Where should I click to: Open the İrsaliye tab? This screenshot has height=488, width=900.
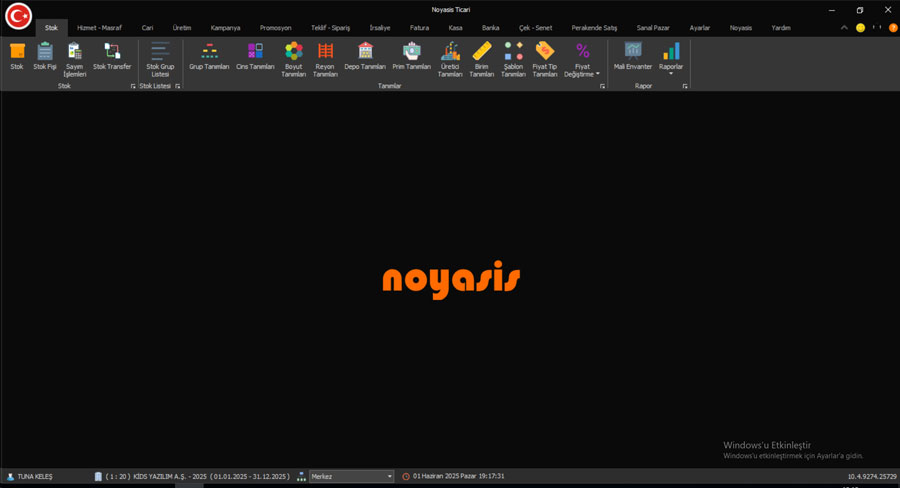[380, 28]
